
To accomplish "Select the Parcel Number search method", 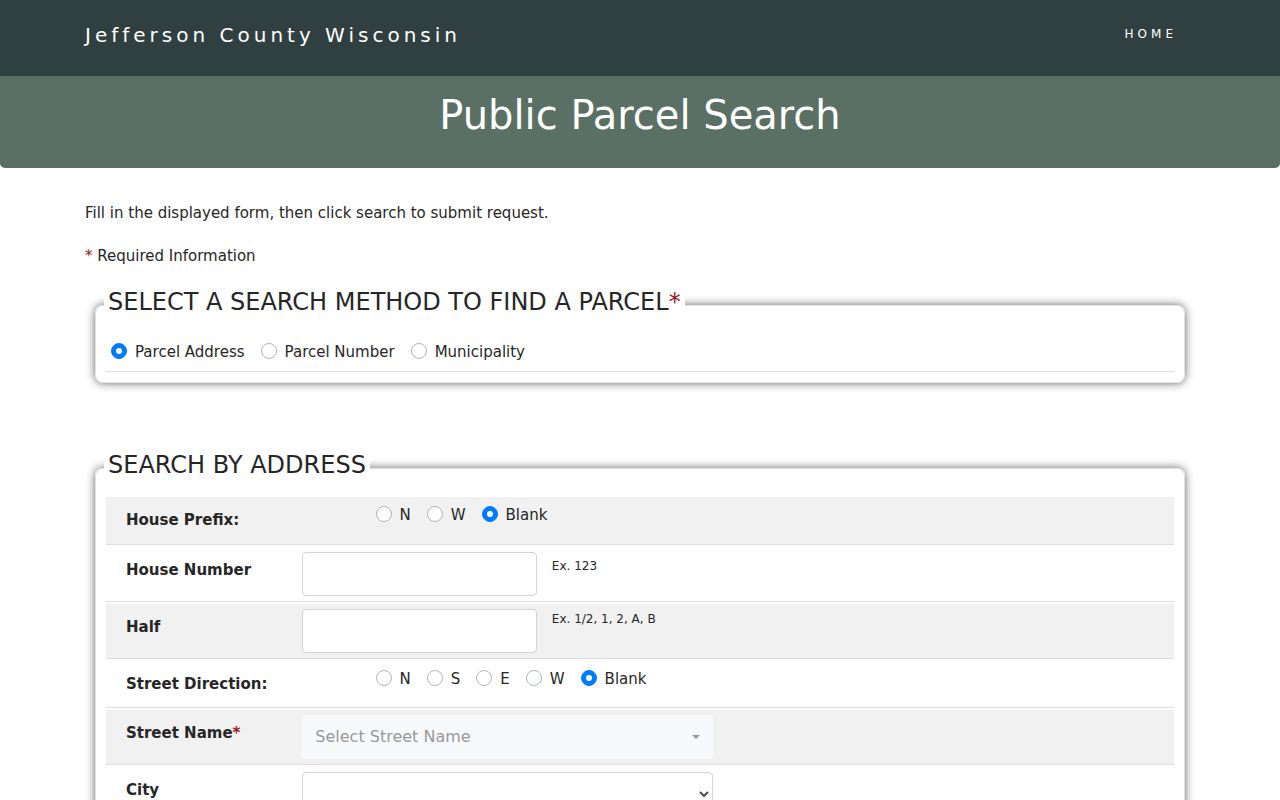I will (269, 351).
